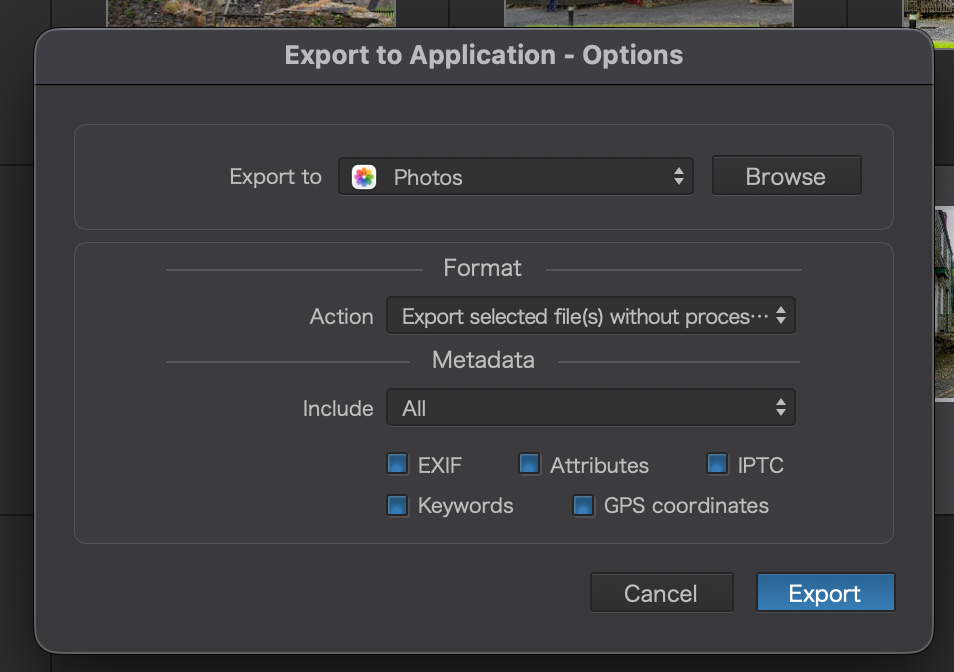Open the Export to application dropdown
This screenshot has height=672, width=954.
tap(515, 178)
